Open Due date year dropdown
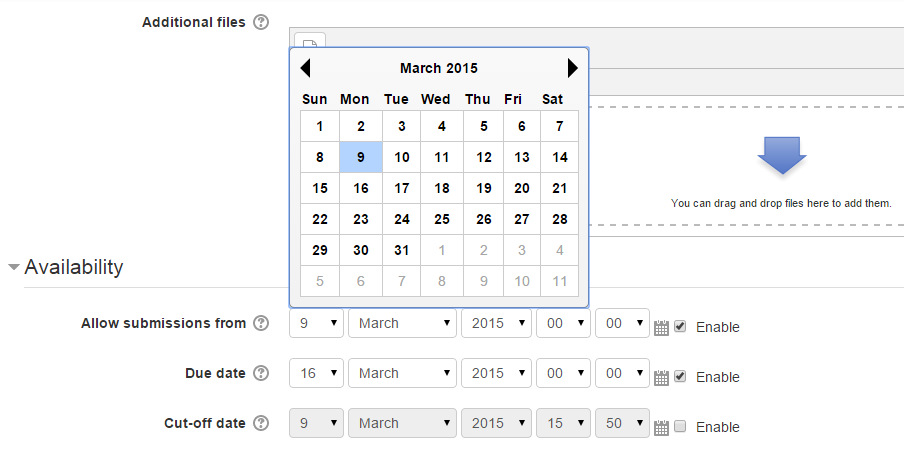 (496, 373)
